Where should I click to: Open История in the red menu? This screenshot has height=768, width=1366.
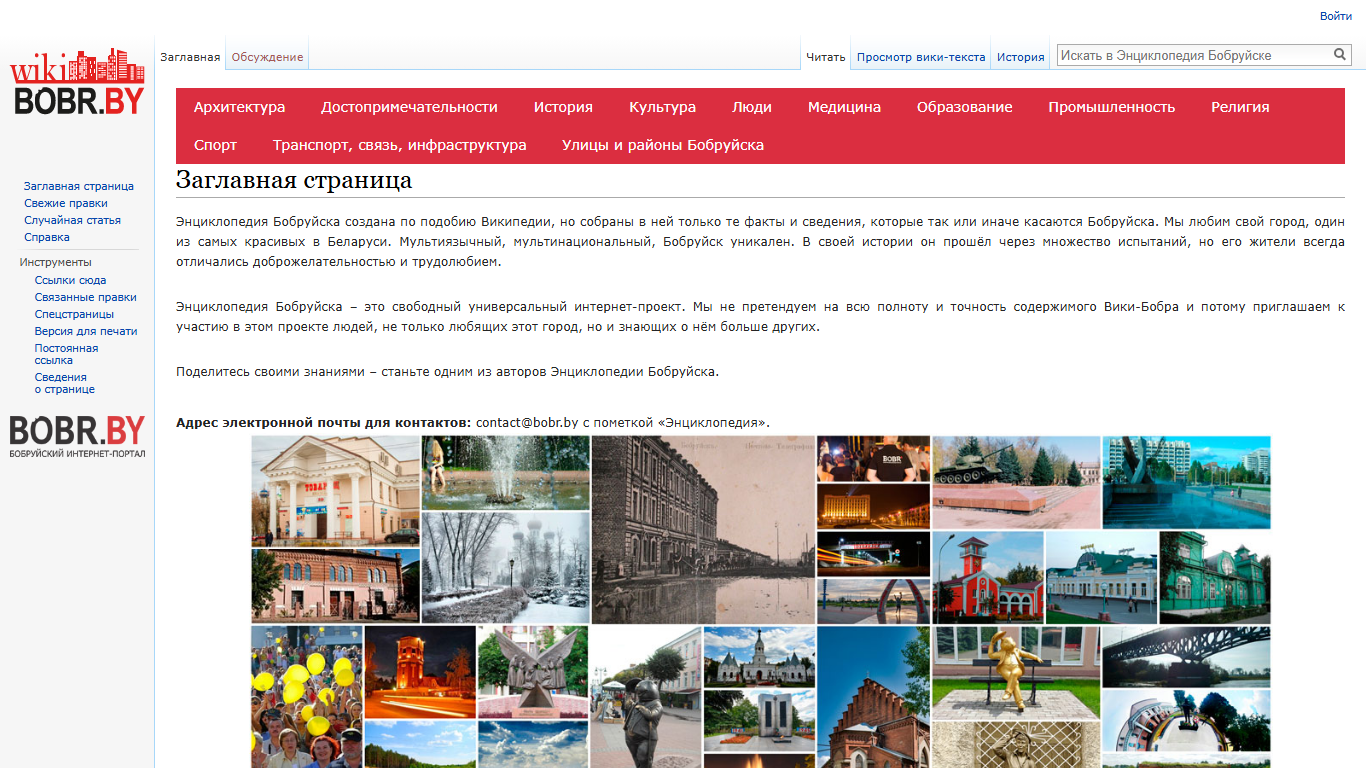tap(563, 107)
